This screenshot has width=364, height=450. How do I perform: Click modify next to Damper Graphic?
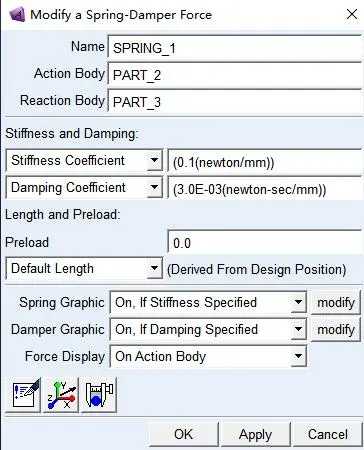click(336, 329)
